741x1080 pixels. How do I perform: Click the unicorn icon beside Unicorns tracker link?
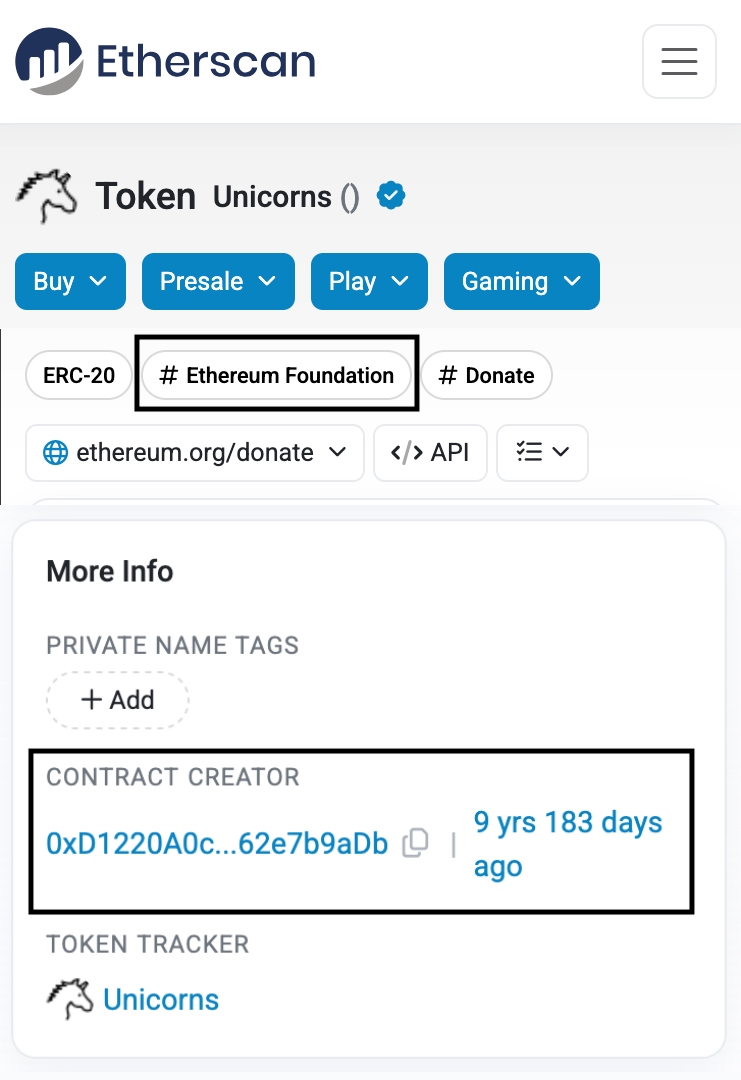pyautogui.click(x=66, y=998)
